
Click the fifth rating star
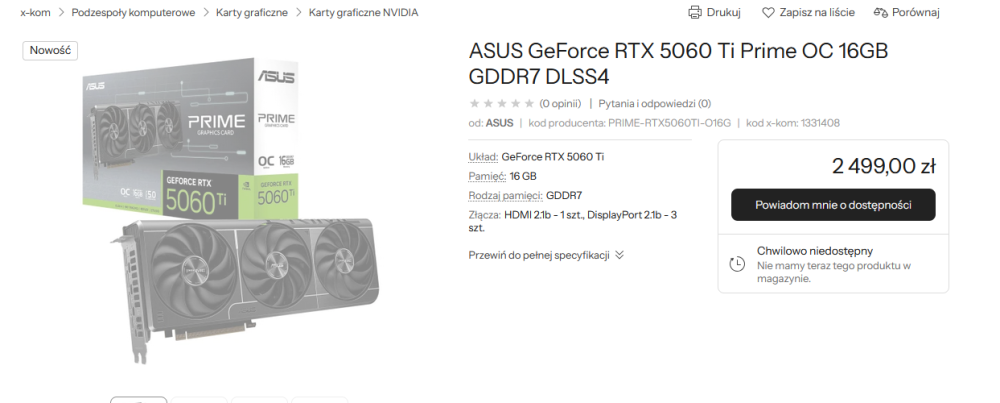click(x=529, y=103)
